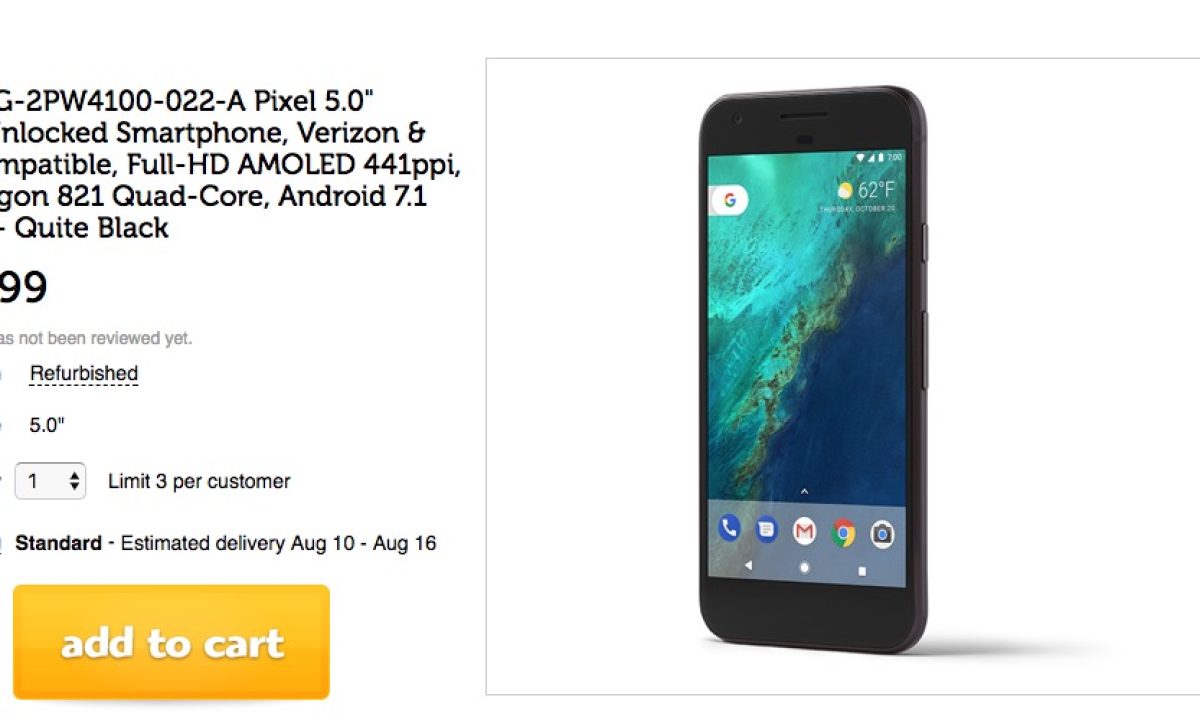Click the Refurbished condition link
Image resolution: width=1200 pixels, height=720 pixels.
[84, 374]
